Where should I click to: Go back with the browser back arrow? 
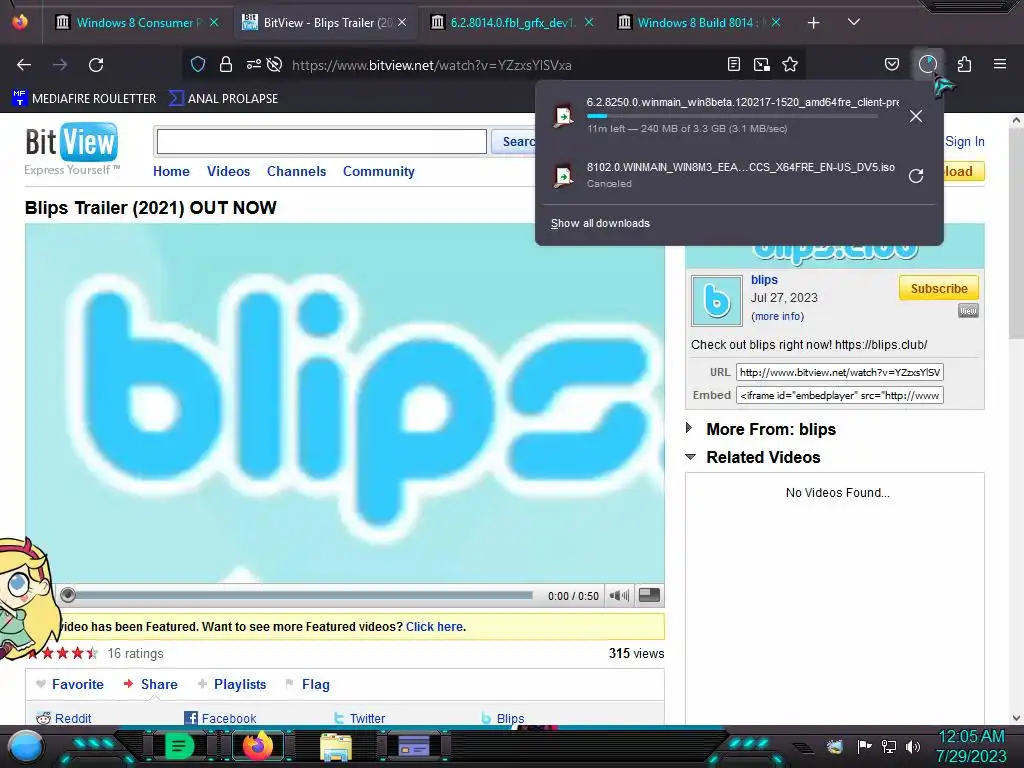click(x=24, y=65)
